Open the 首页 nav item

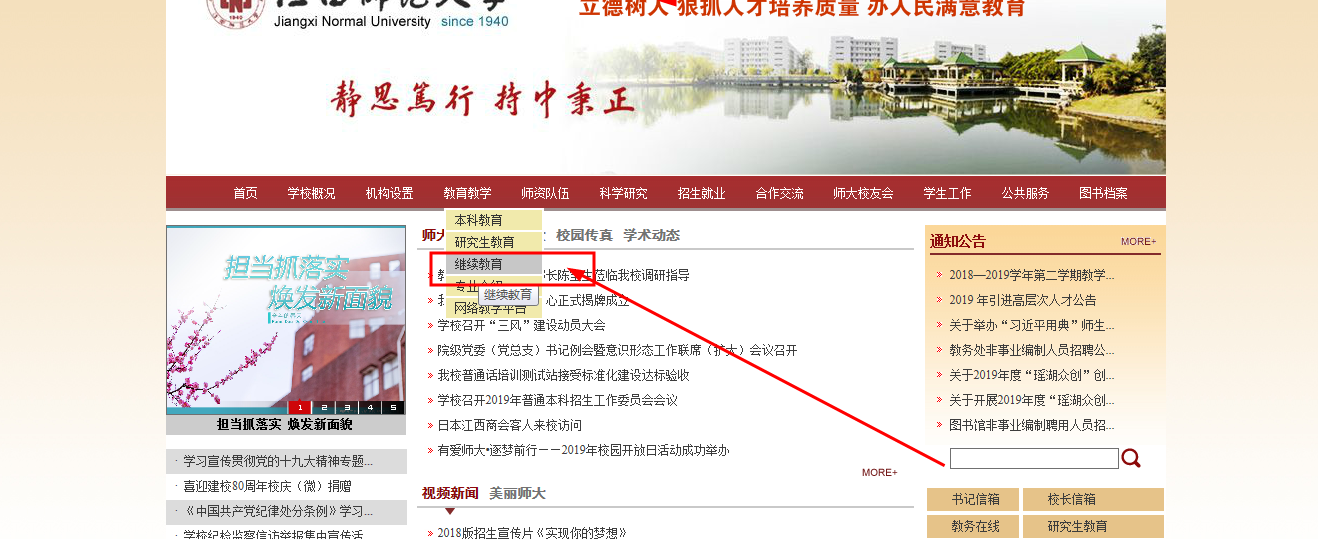point(246,193)
